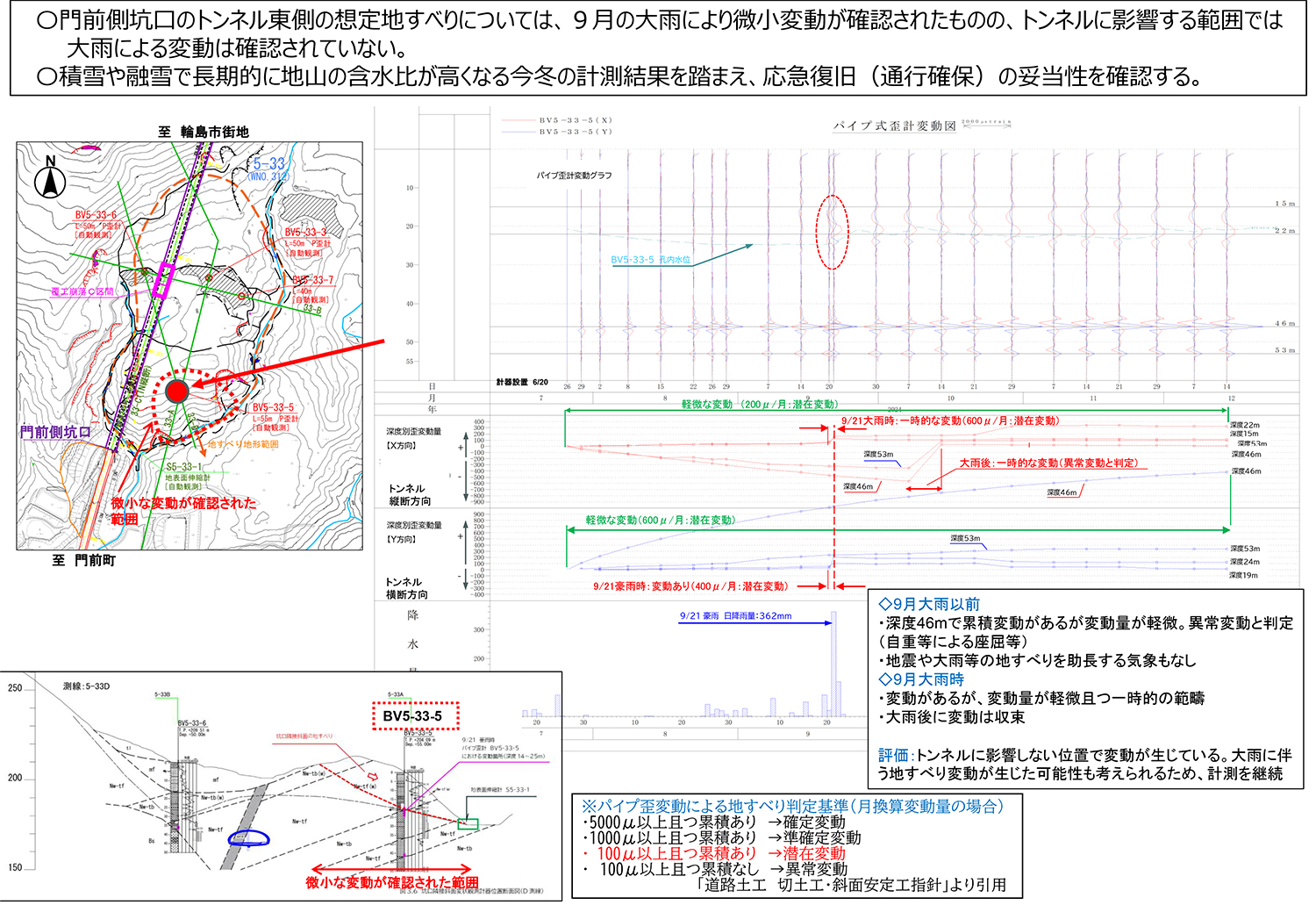
Task: Click the orange '地すべり地形範囲' label
Action: (x=243, y=444)
